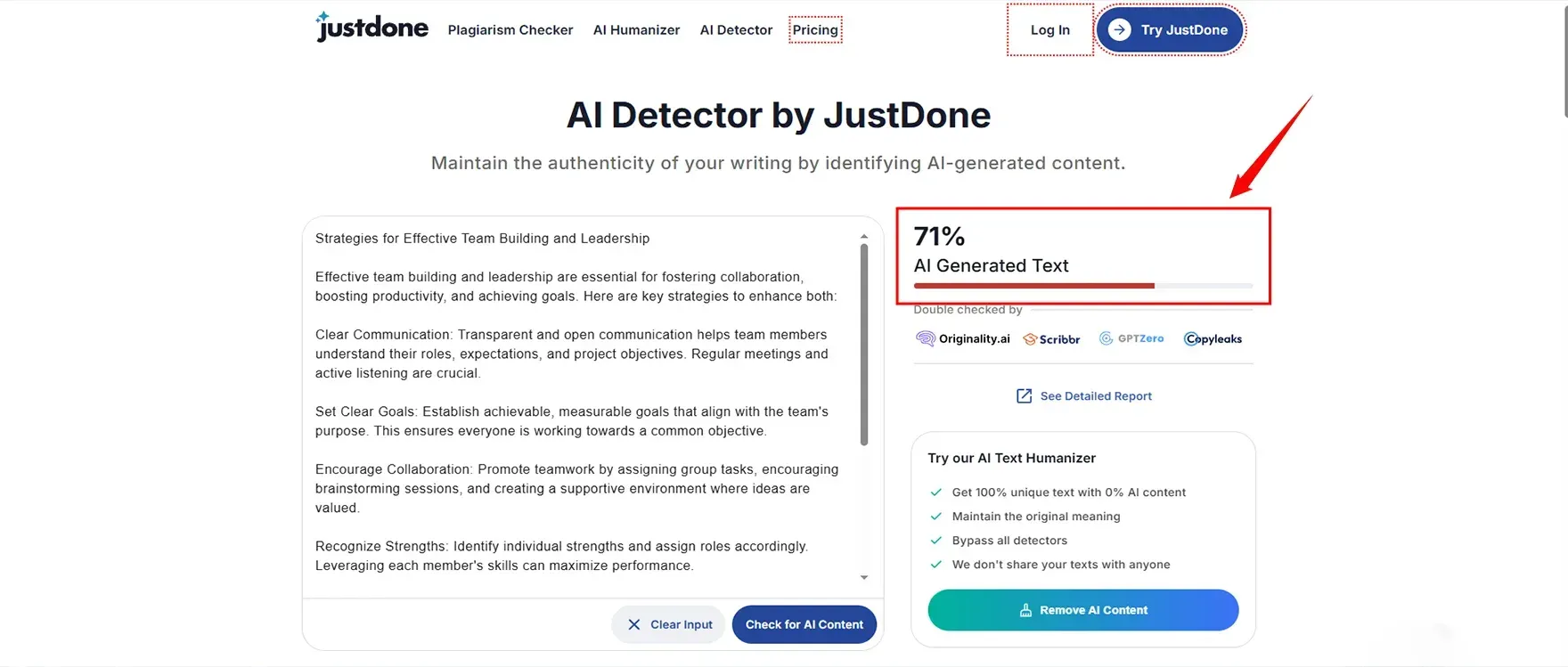
Task: Click the Try JustDone button
Action: [1169, 29]
